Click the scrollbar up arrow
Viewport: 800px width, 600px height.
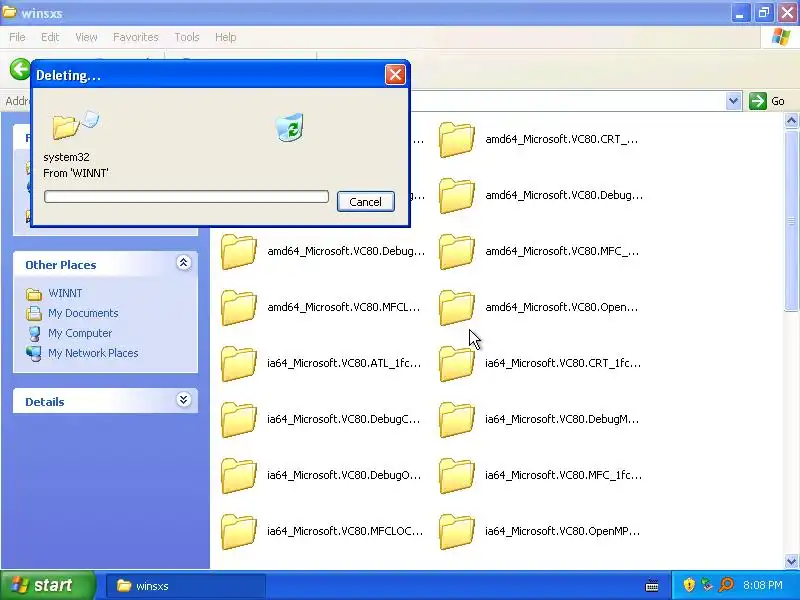click(x=791, y=121)
